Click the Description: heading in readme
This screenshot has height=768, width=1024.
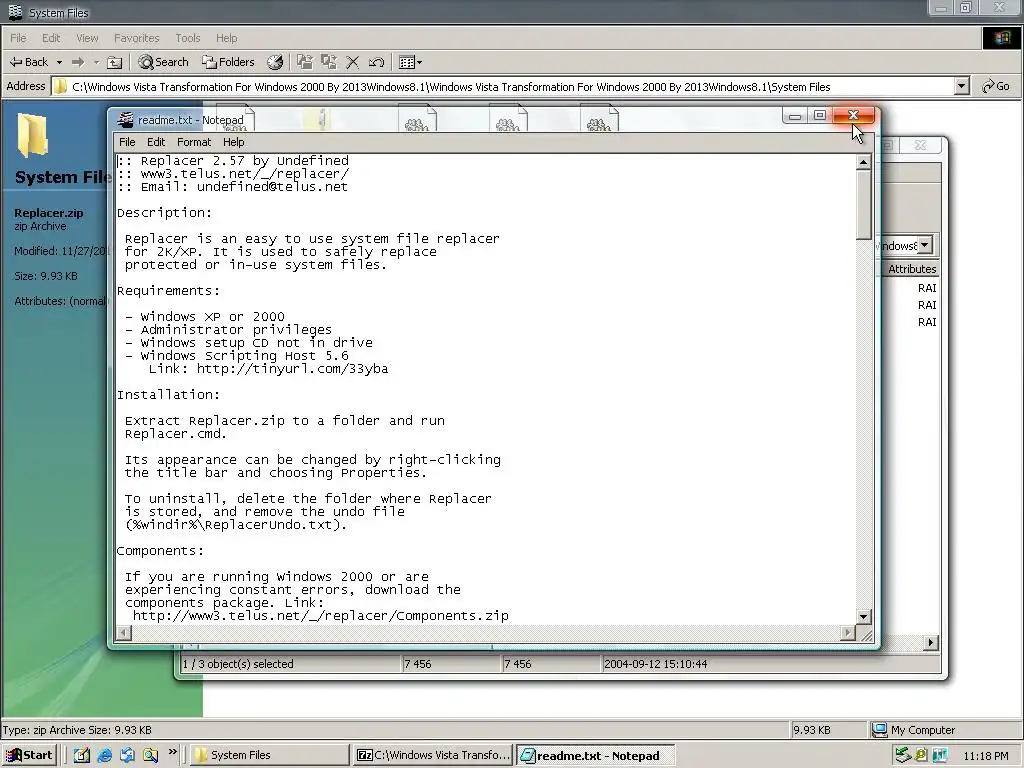pyautogui.click(x=165, y=213)
